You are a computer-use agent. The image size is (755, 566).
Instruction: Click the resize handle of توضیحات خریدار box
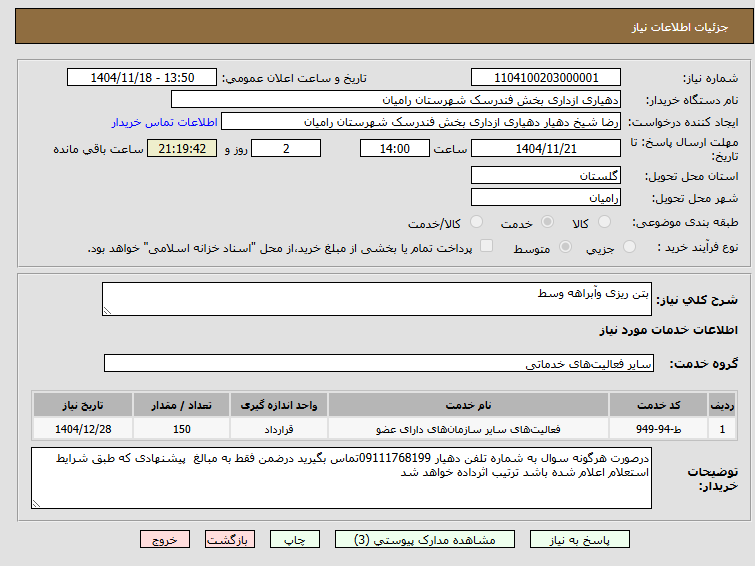click(37, 503)
